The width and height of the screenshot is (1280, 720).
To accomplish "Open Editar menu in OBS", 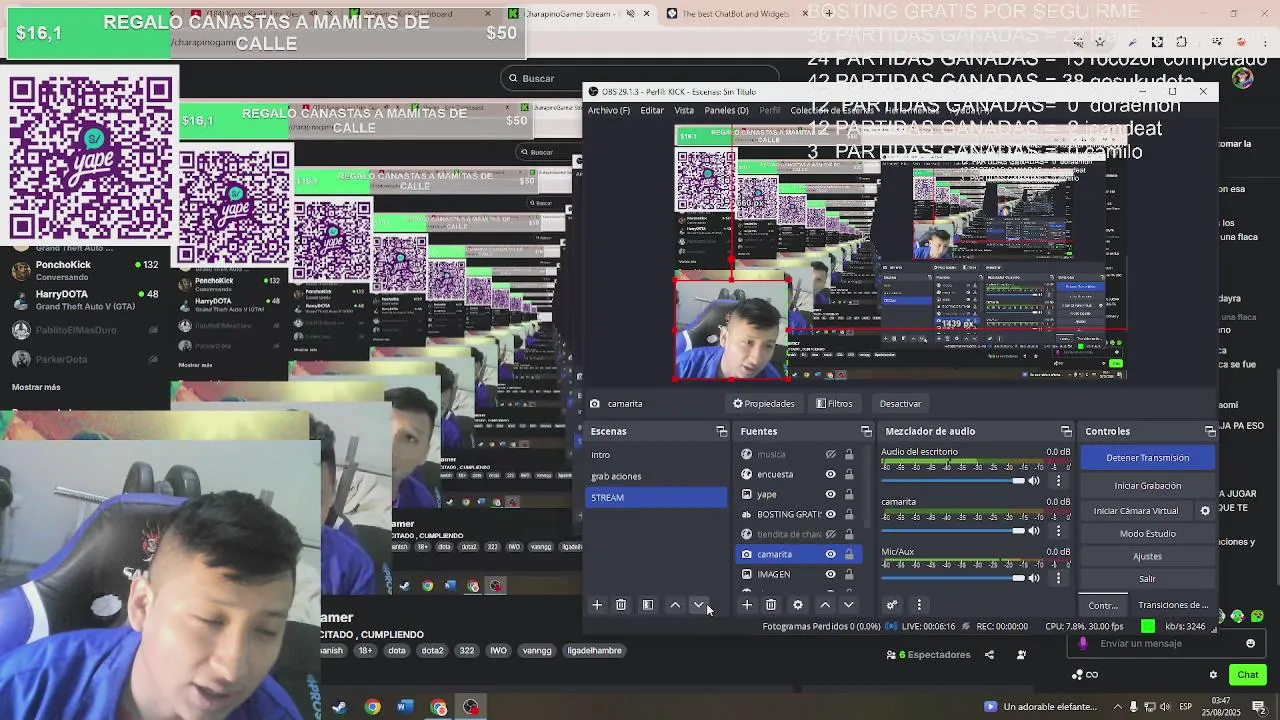I will pyautogui.click(x=652, y=110).
